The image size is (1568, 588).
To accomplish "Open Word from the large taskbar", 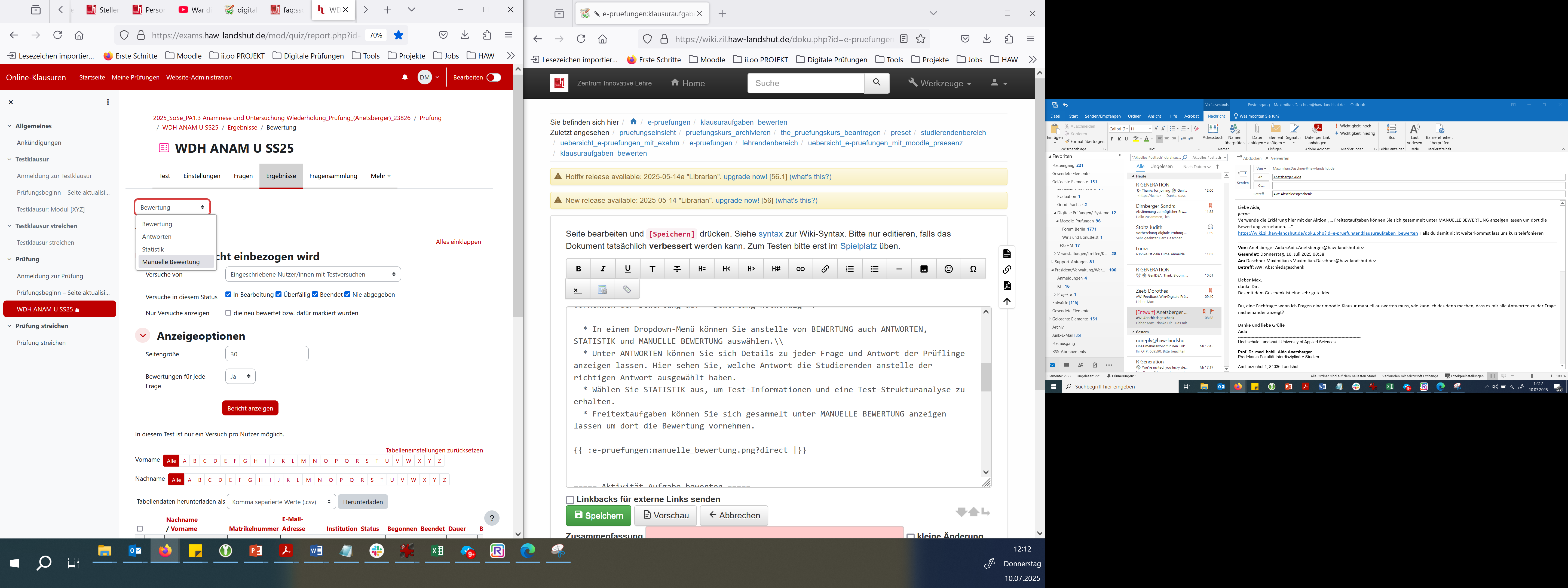I will (316, 551).
